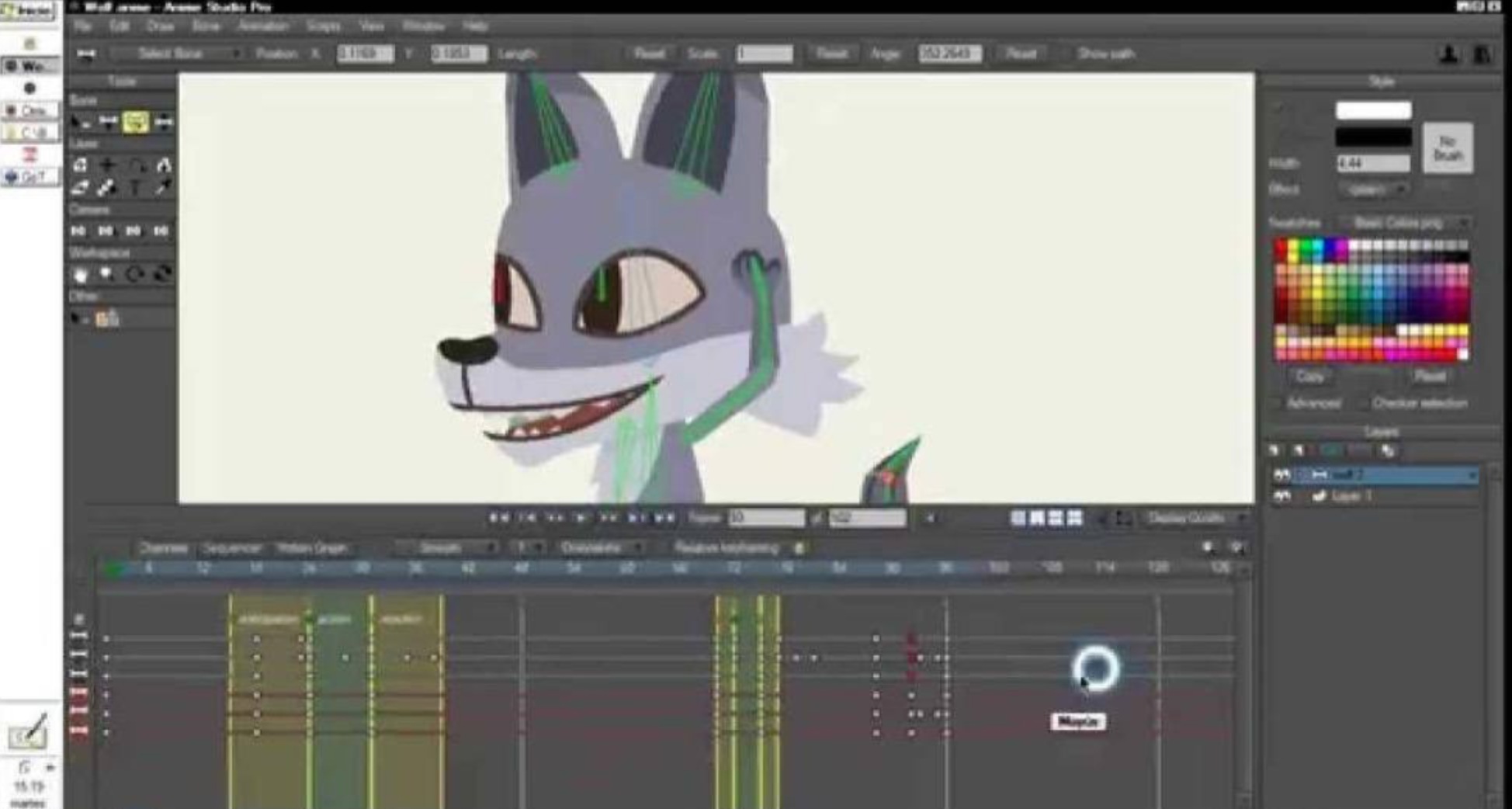
Task: Click the highlighted yellow Manipulate Bones tool
Action: (136, 122)
